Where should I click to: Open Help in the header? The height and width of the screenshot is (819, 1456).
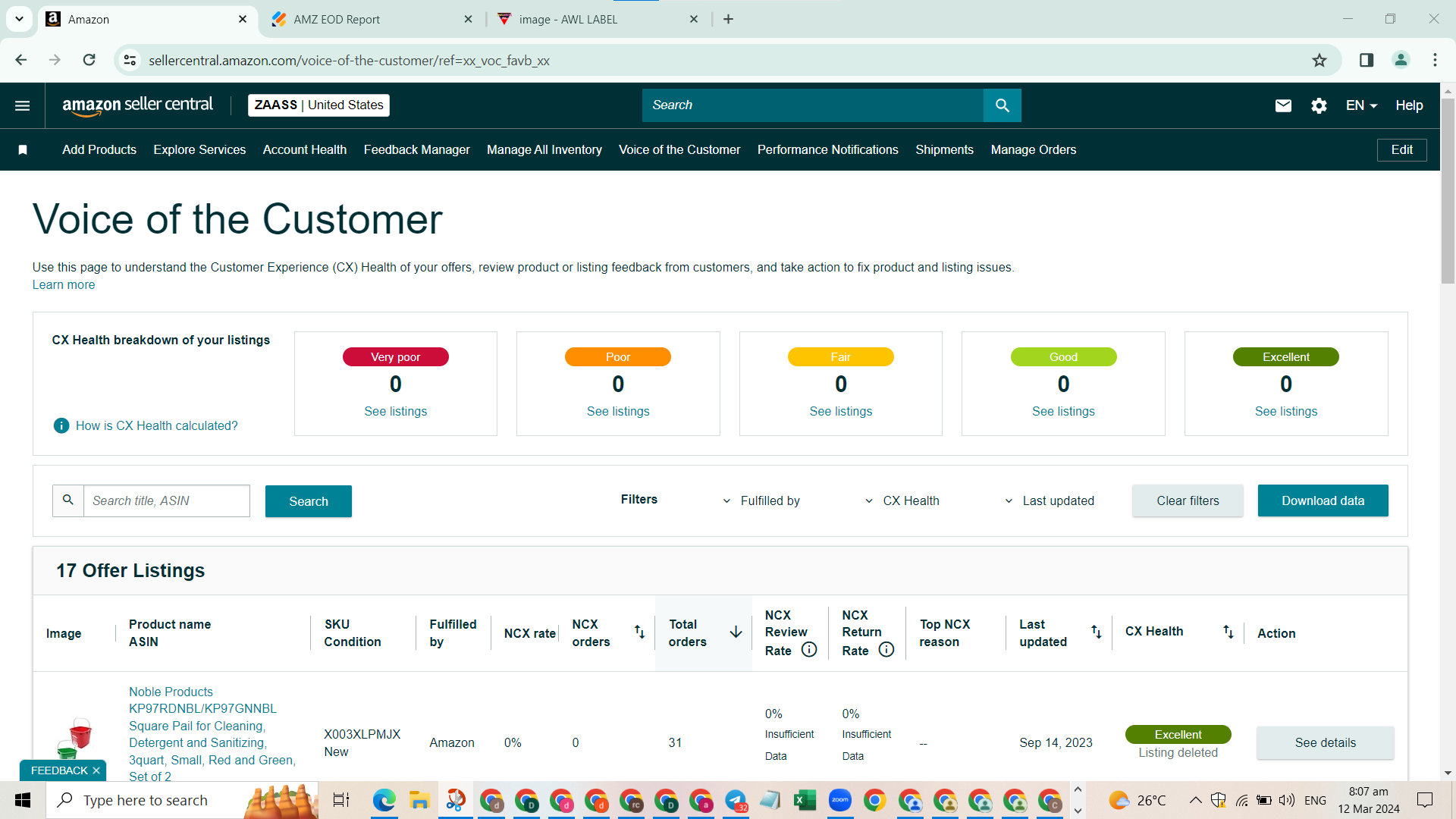click(1409, 105)
